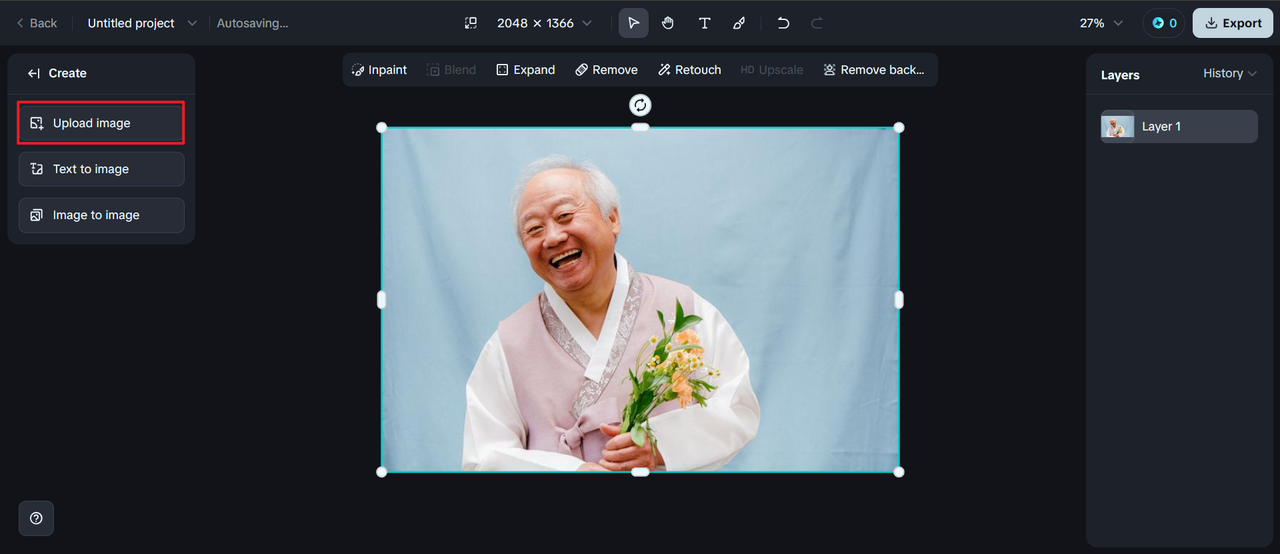Click the Upload image button
The image size is (1280, 554).
click(101, 123)
